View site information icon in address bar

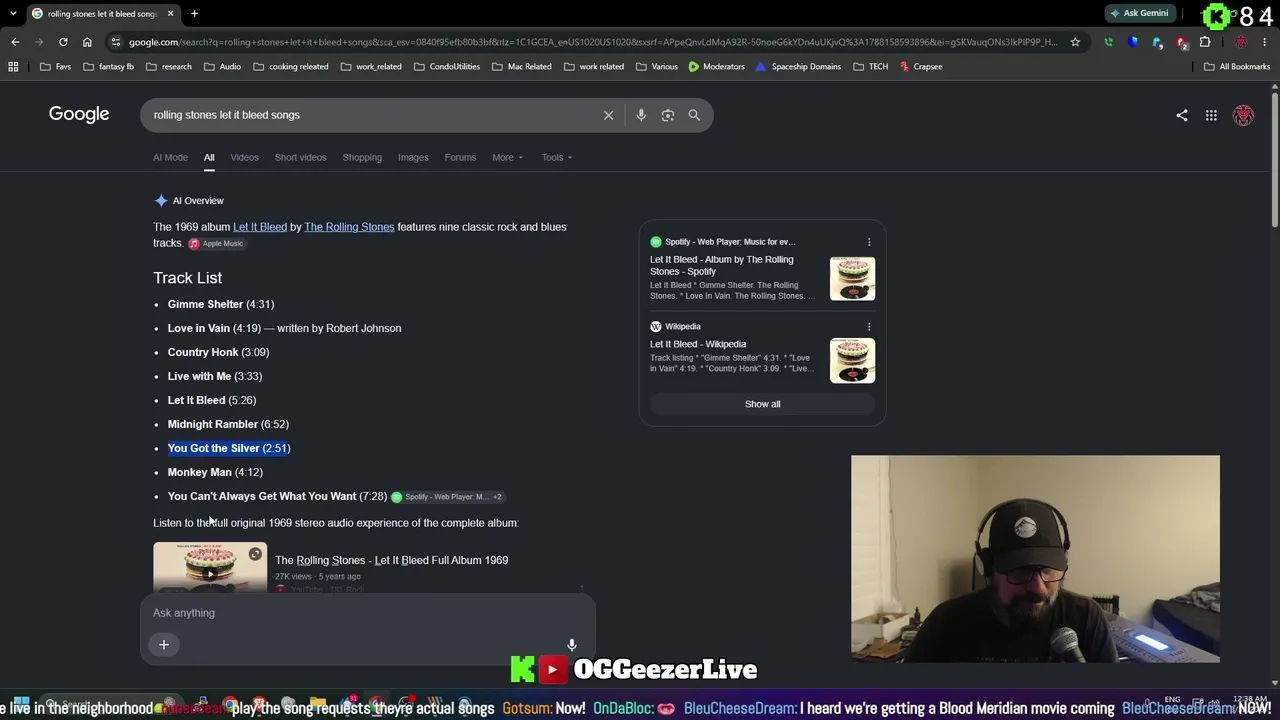116,42
